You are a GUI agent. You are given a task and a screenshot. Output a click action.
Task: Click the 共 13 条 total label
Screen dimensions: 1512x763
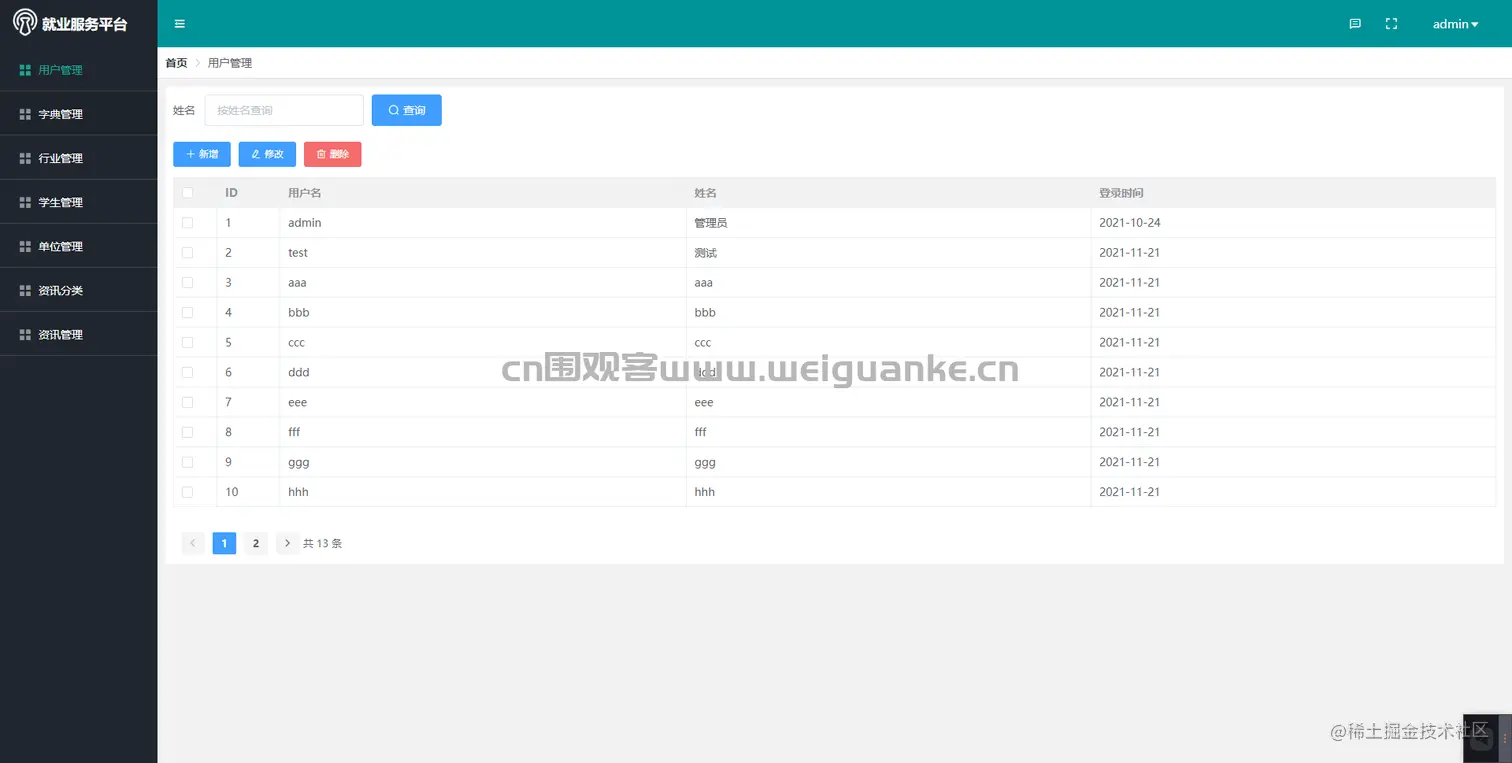(322, 543)
